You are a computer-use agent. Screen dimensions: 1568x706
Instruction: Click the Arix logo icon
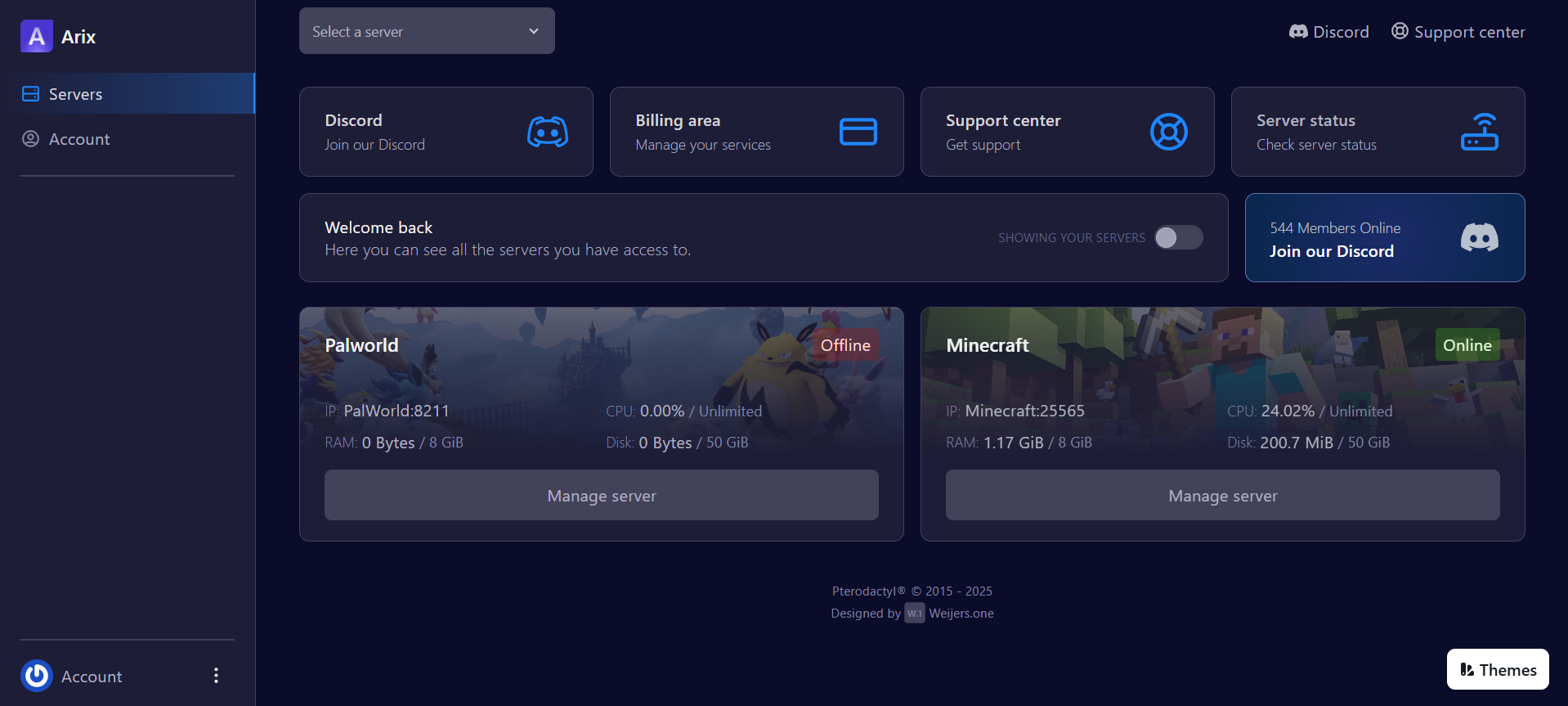37,37
